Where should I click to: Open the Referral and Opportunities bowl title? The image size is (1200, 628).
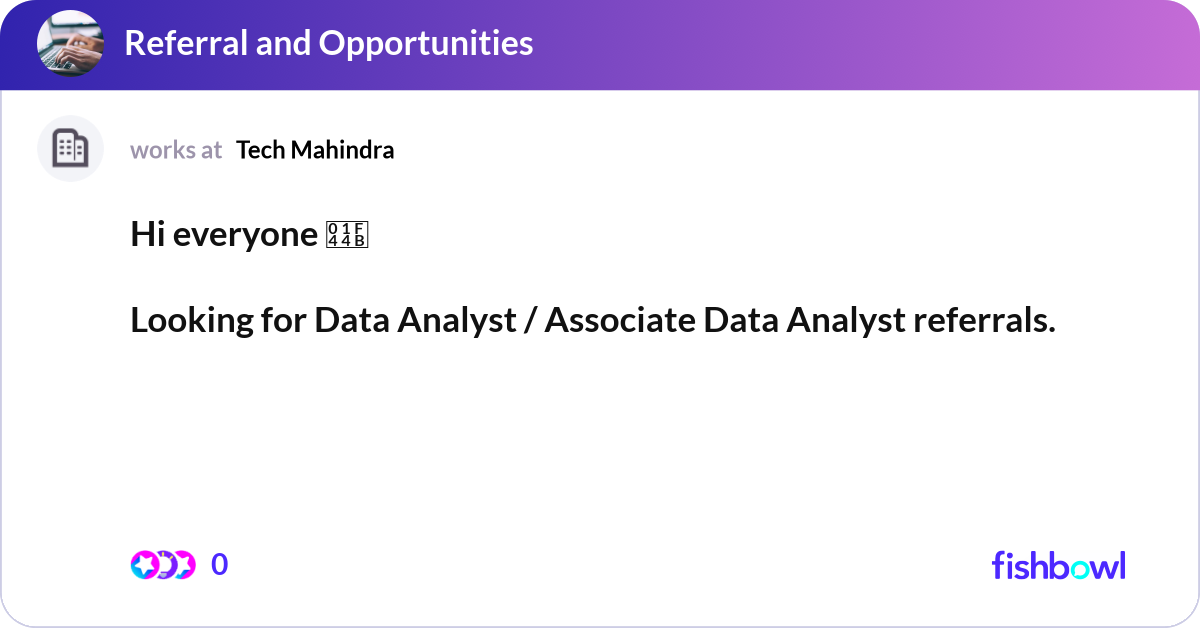coord(328,43)
